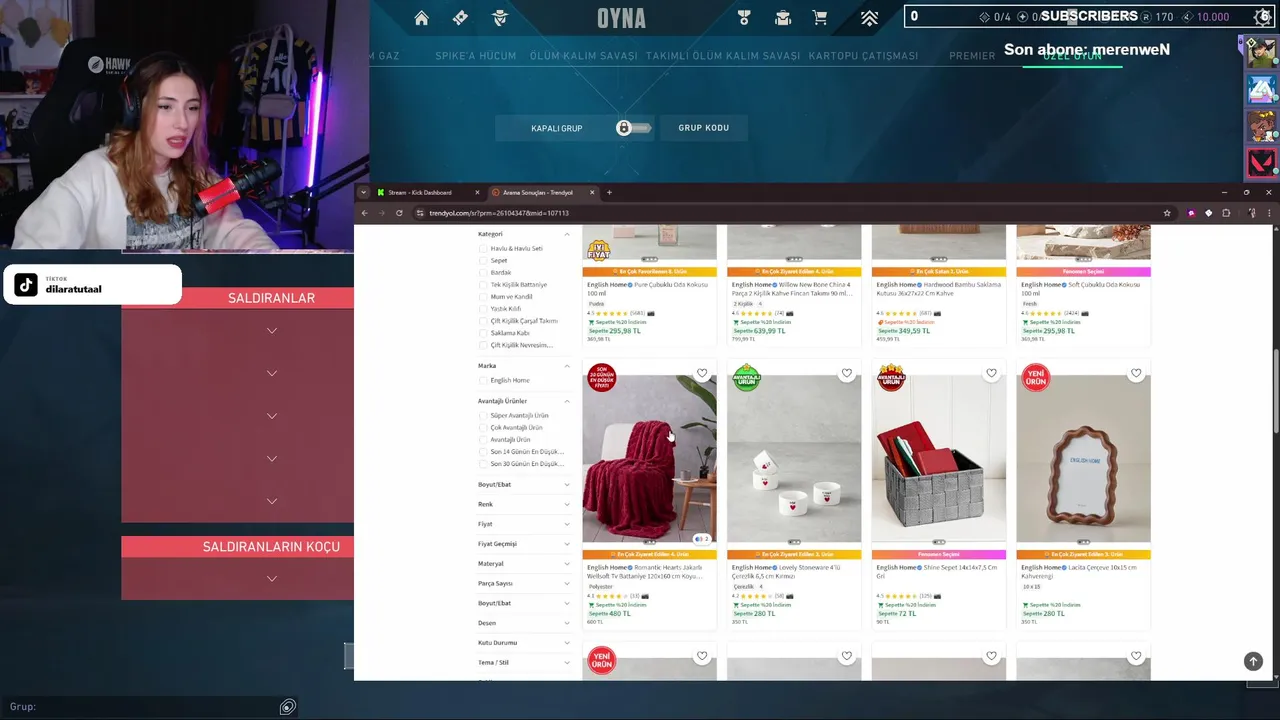Check the Mum ve Kandil filter
The width and height of the screenshot is (1280, 720).
483,297
